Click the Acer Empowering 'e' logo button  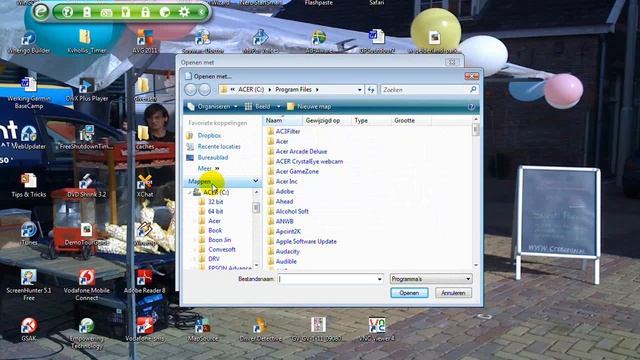40,11
